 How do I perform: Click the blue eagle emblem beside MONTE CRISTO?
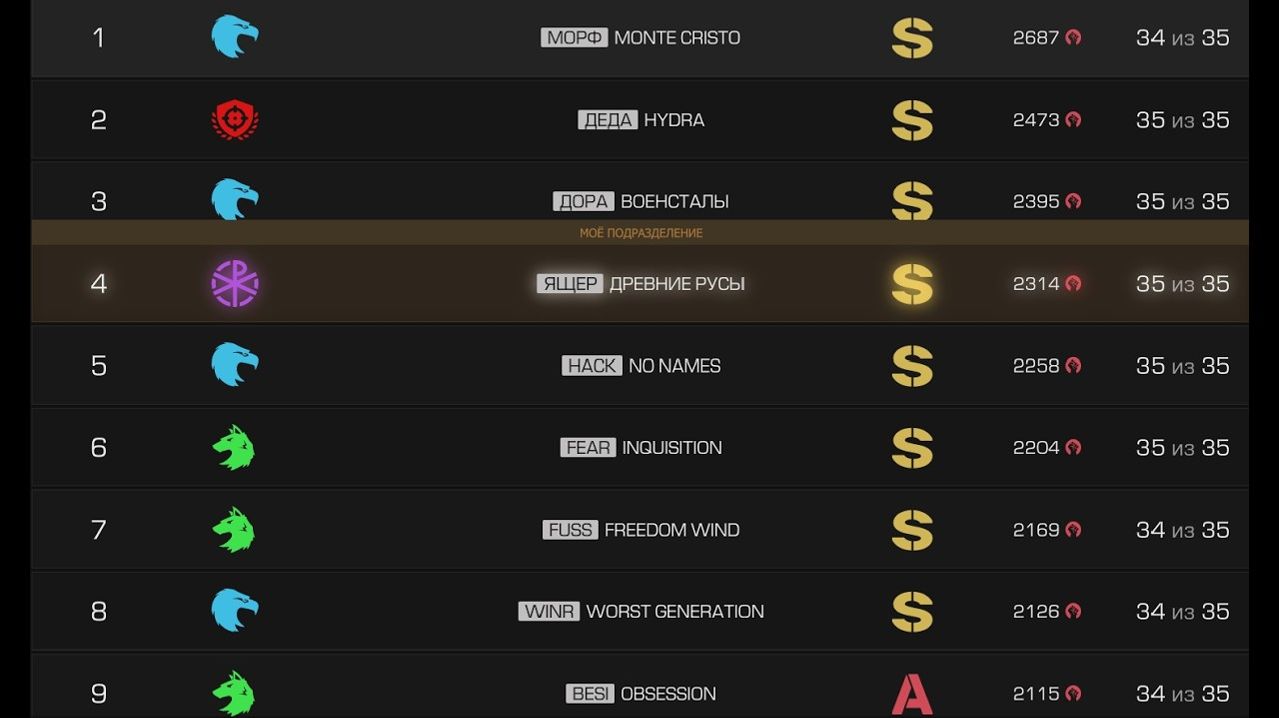235,37
